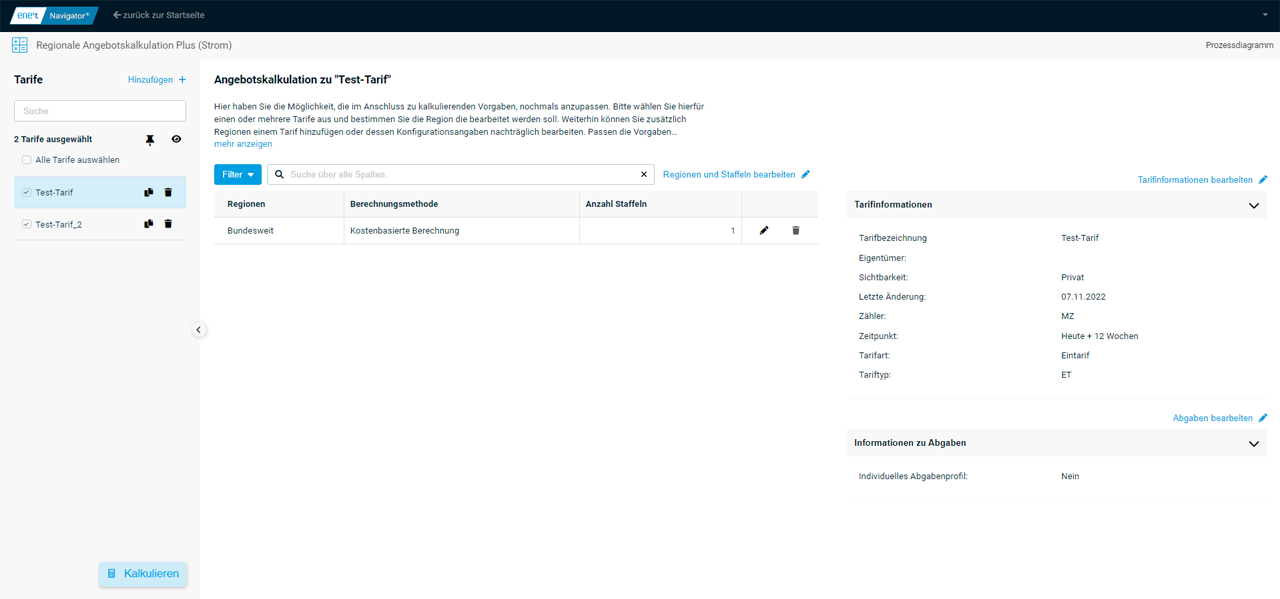Toggle visibility eye icon for selected tariffs
Screen dimensions: 1280x599
[x=176, y=140]
